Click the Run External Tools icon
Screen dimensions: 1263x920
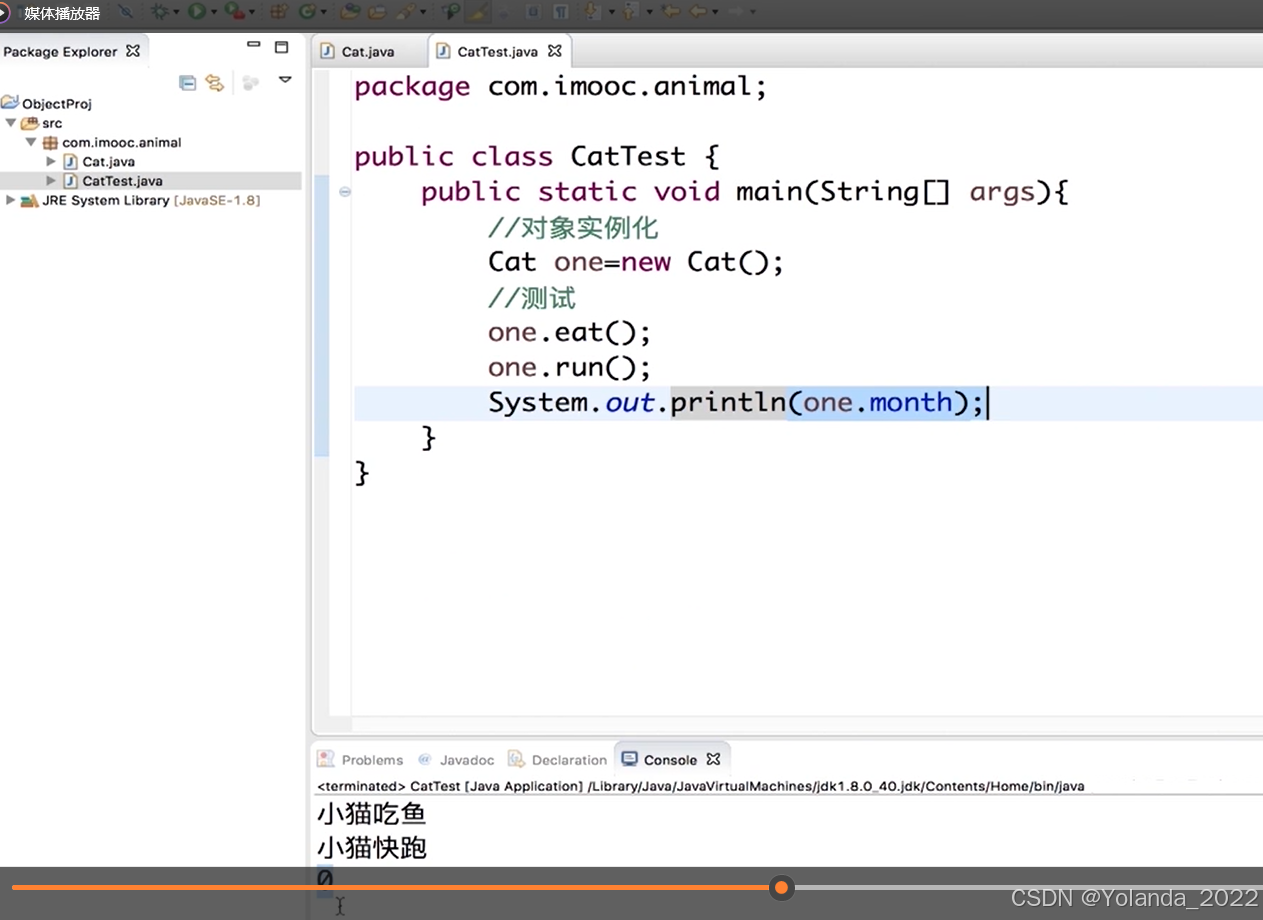(235, 11)
